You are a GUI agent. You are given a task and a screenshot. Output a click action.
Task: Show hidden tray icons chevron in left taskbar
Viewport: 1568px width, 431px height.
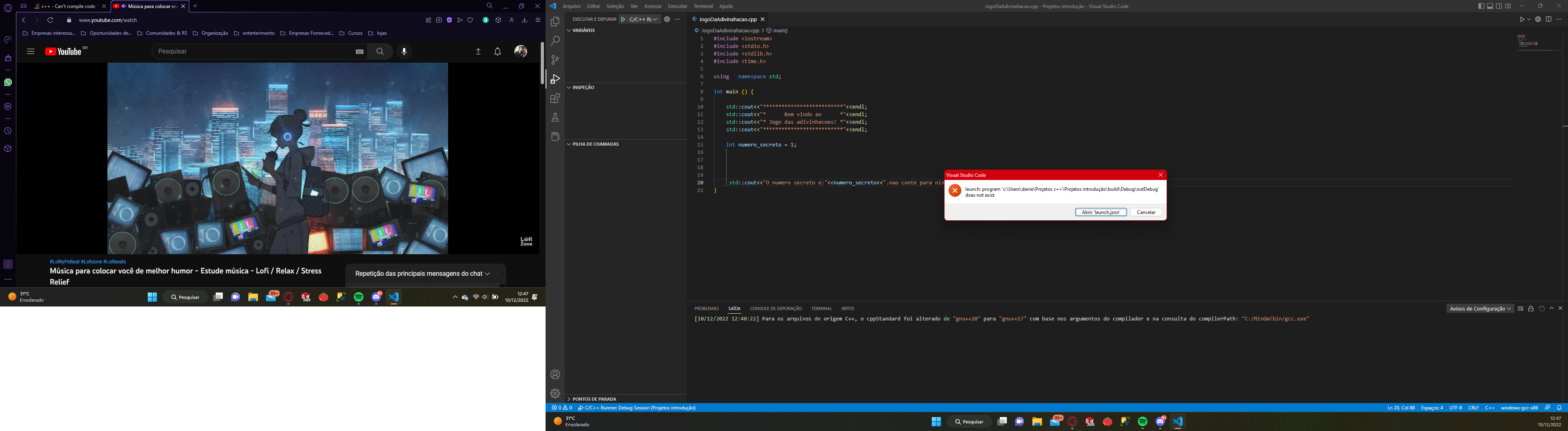click(x=455, y=297)
